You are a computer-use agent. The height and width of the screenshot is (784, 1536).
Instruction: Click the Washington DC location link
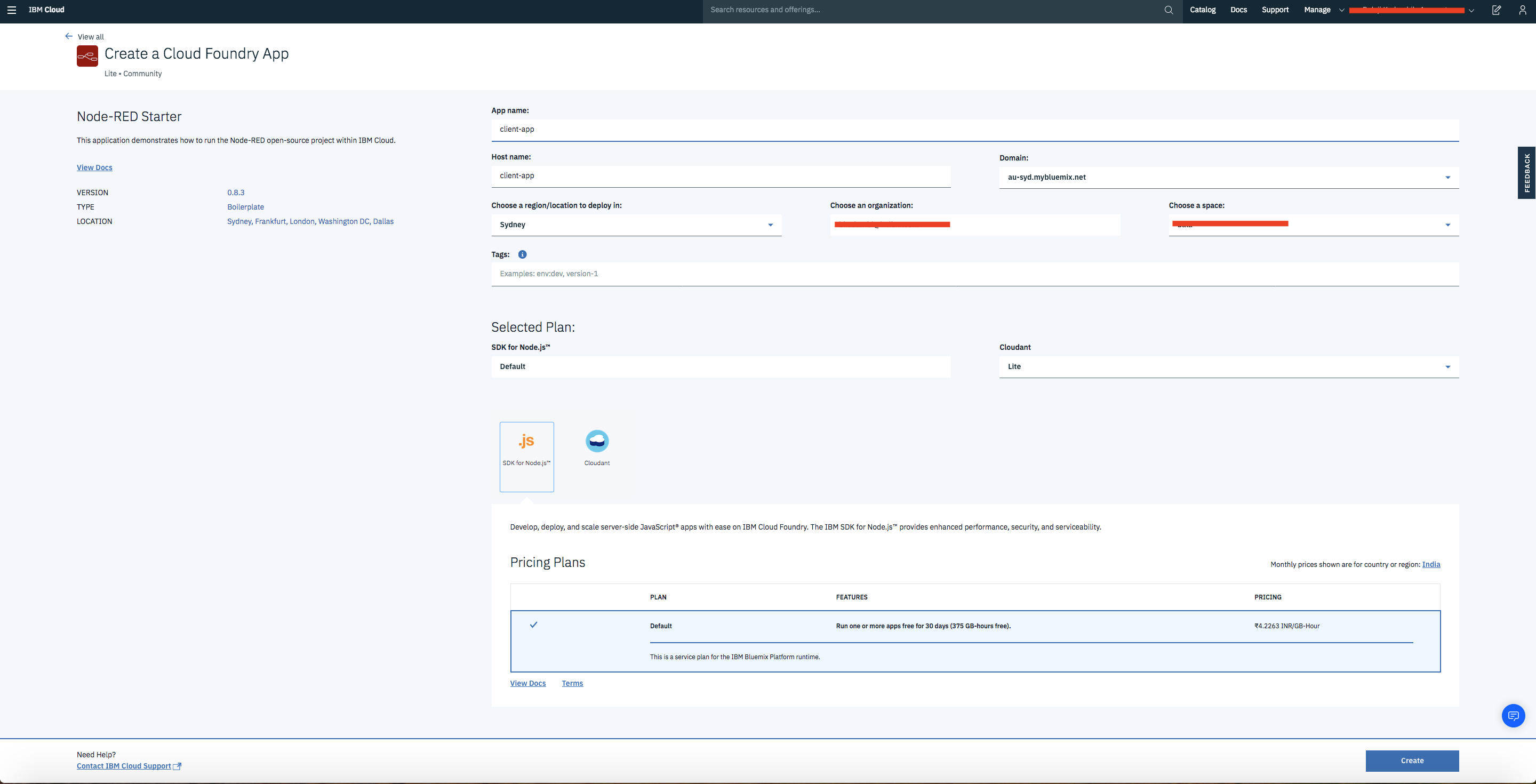tap(343, 221)
